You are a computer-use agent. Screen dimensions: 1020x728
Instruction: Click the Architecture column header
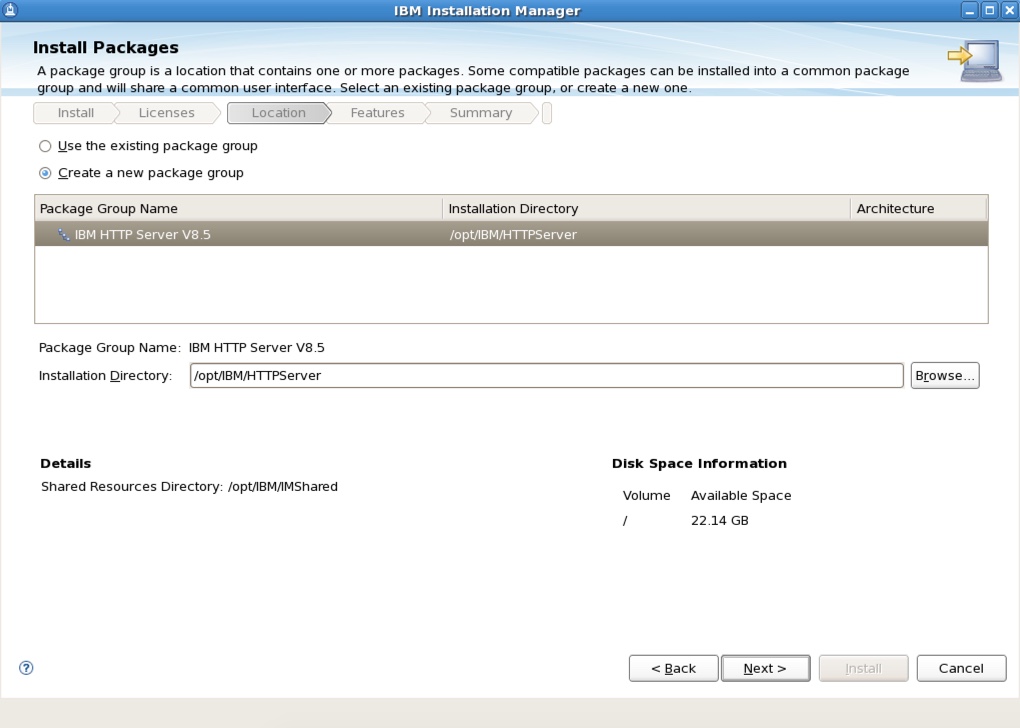(919, 208)
